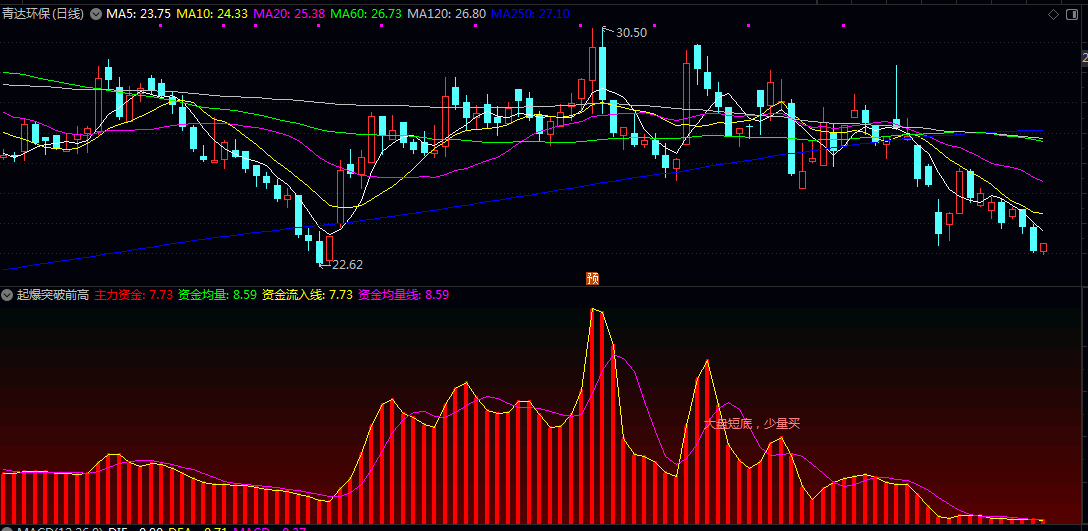The width and height of the screenshot is (1088, 531).
Task: Click the diamond icon at top right
Action: click(1053, 15)
